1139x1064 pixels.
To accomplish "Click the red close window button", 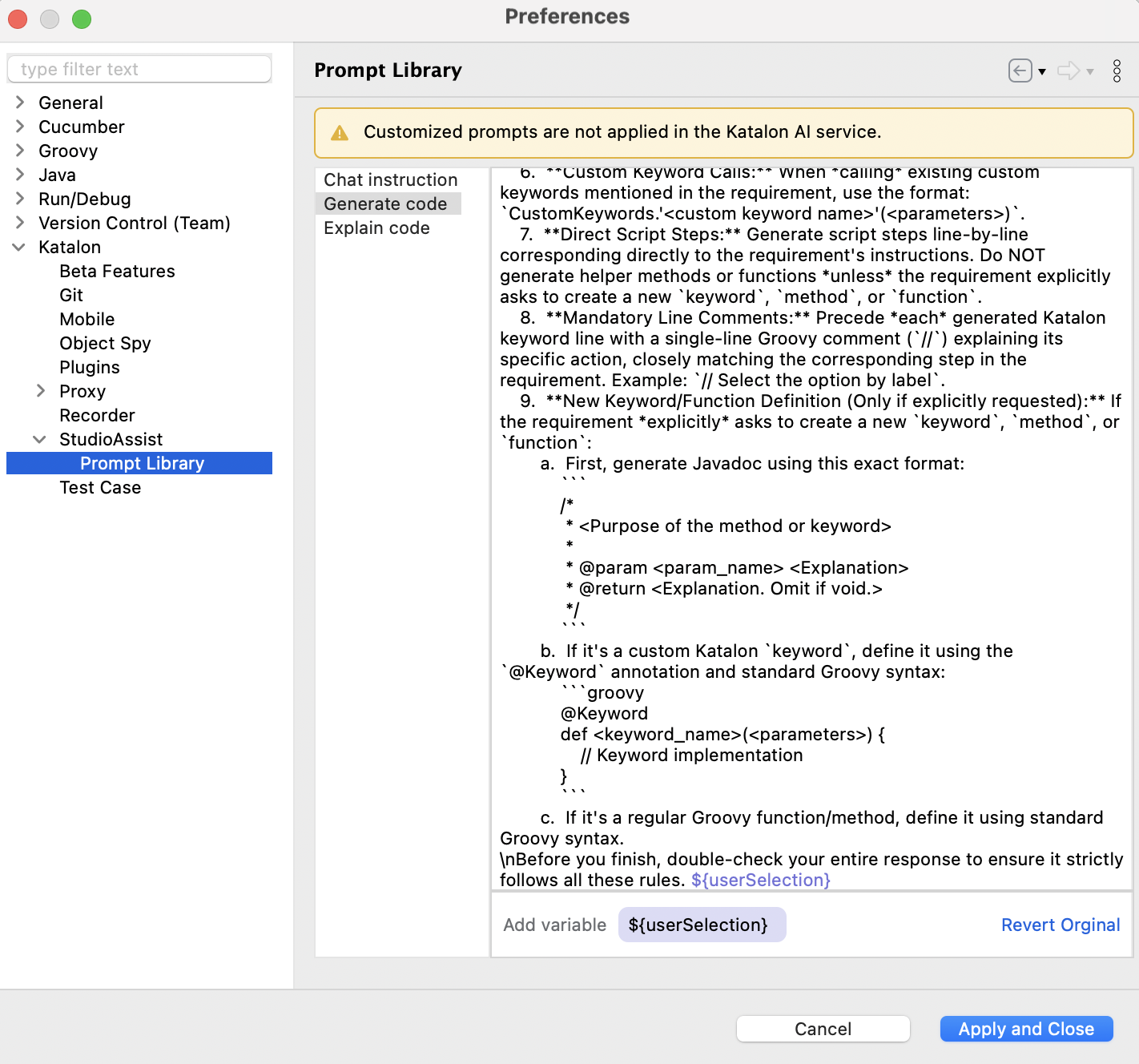I will (x=18, y=19).
